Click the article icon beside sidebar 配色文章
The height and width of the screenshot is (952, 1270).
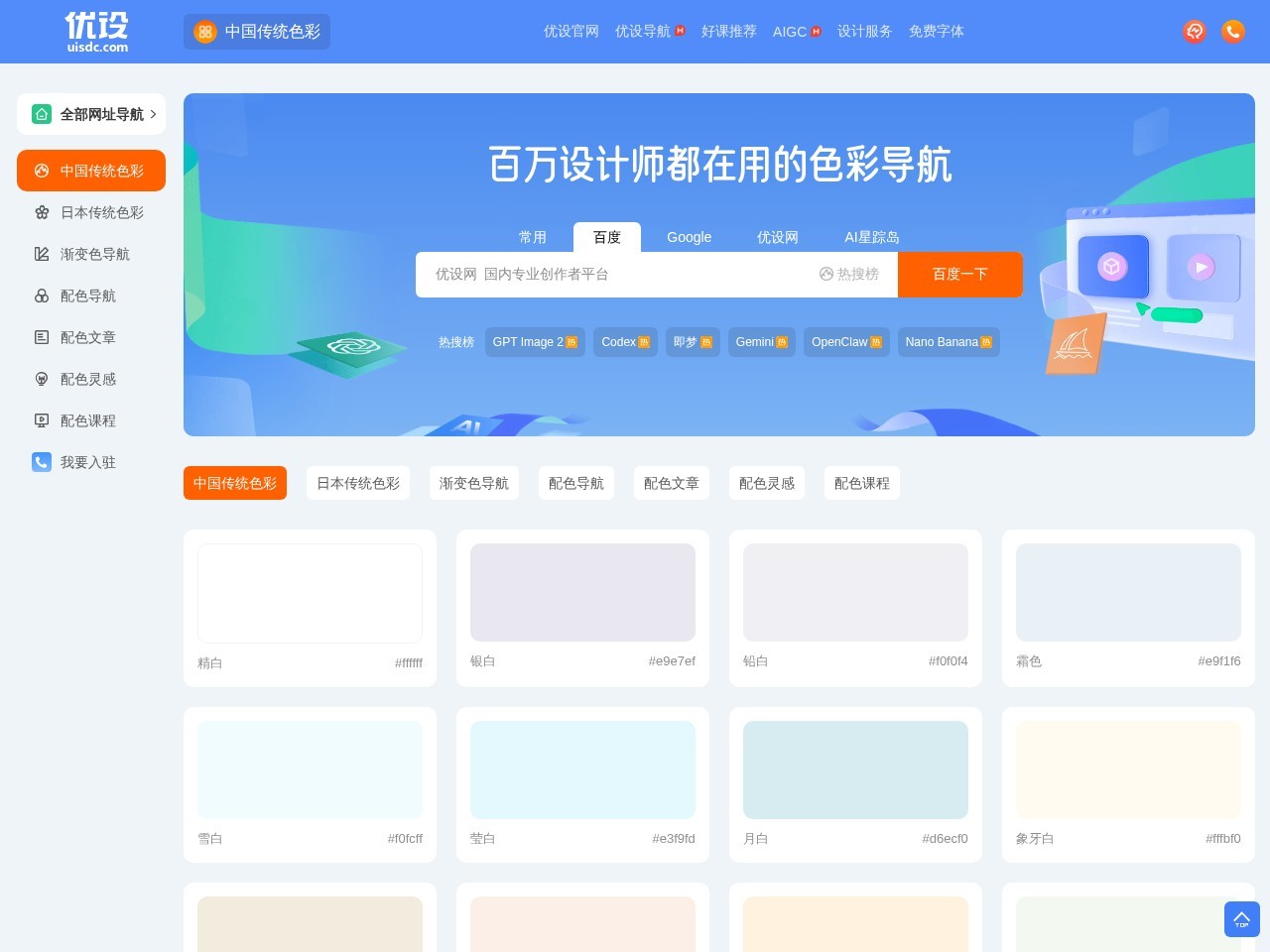coord(42,337)
